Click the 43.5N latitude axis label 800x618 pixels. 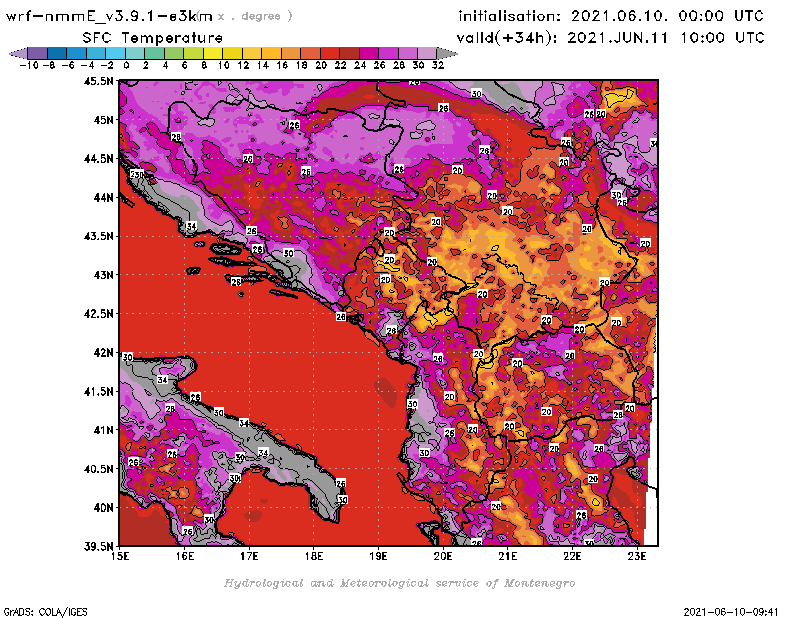pos(98,236)
